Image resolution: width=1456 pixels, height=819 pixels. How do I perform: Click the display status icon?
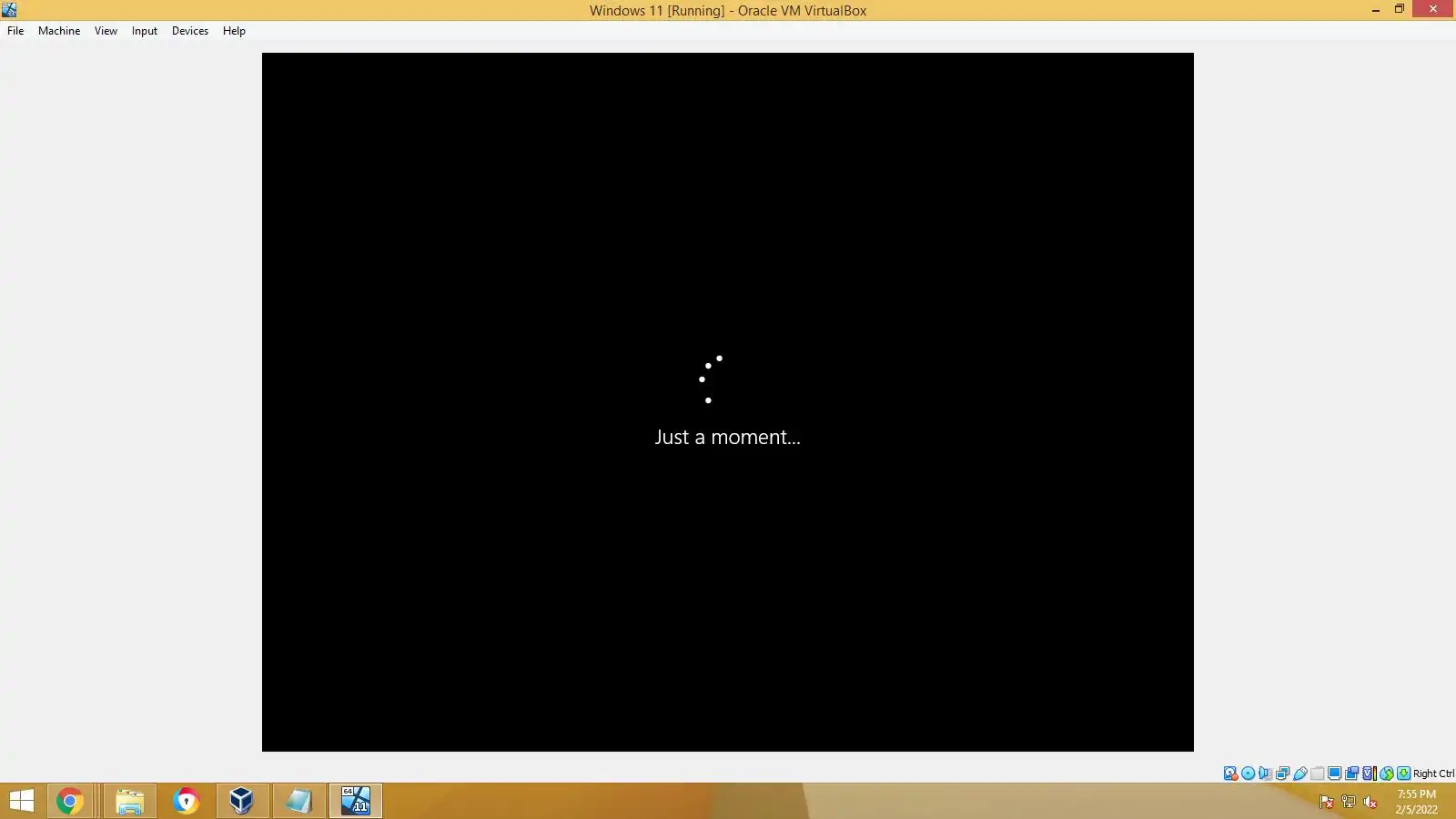tap(1335, 773)
